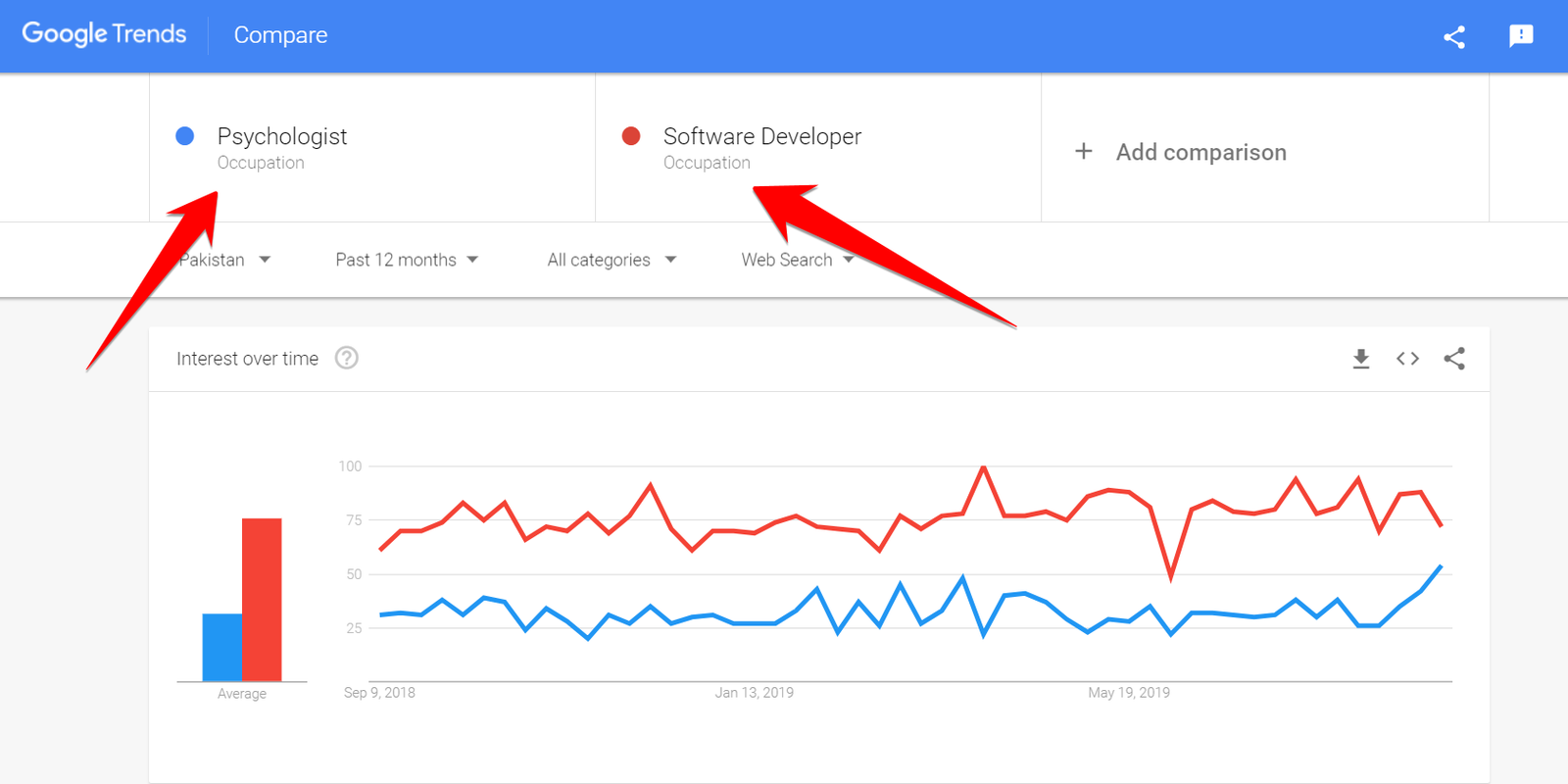Click the plus icon for Add comparison
Viewport: 1568px width, 784px height.
pos(1083,151)
